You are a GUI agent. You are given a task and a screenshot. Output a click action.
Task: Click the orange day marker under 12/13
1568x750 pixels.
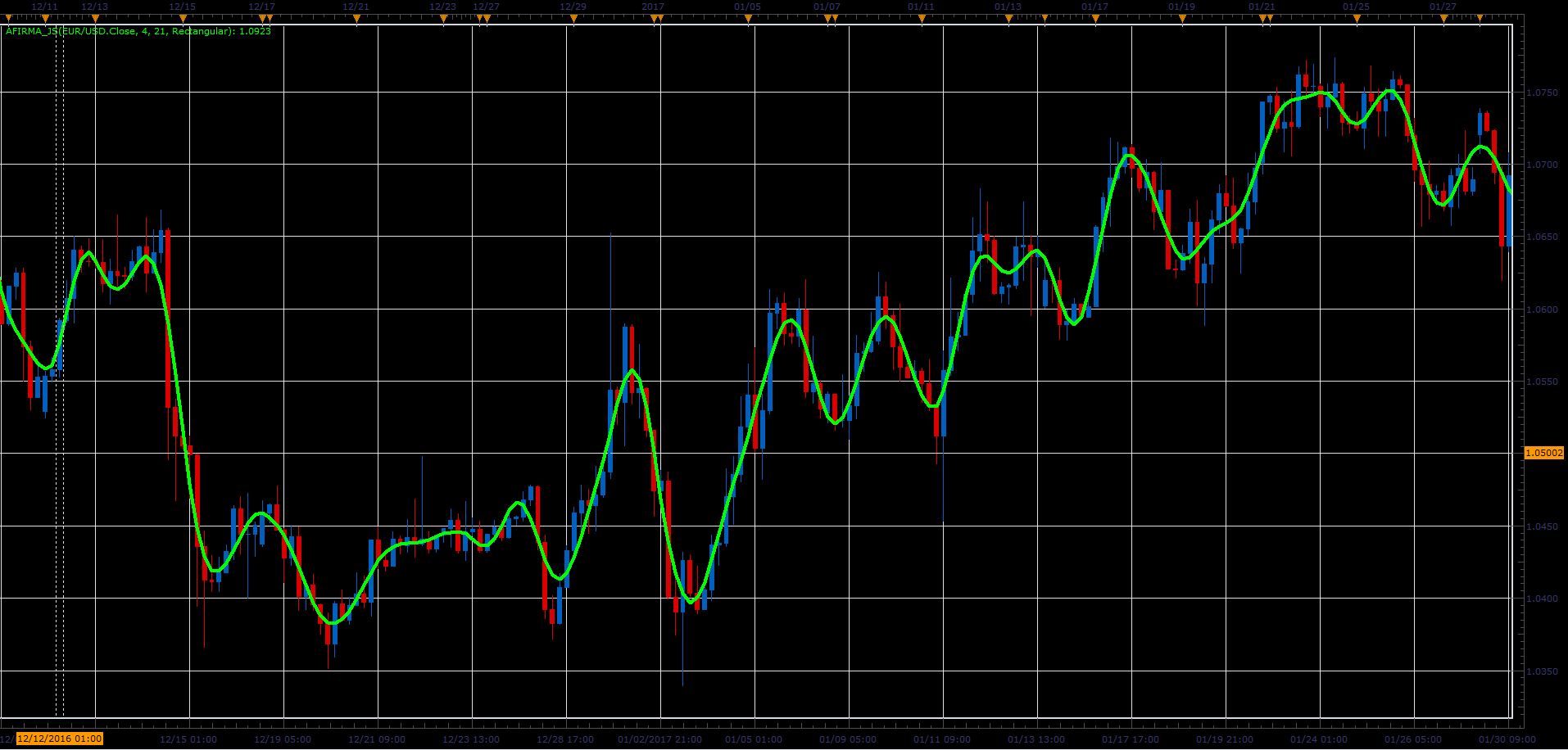click(x=95, y=18)
